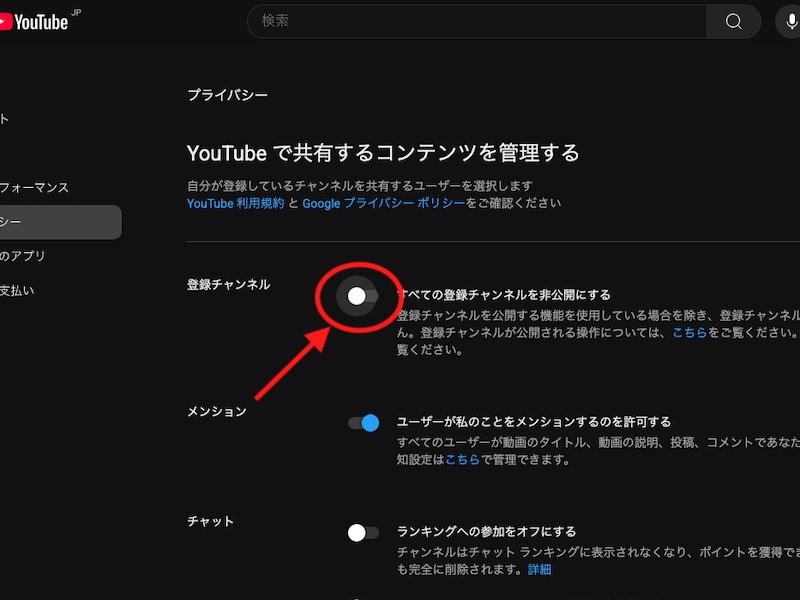Click the JP label next to the logo

pos(74,13)
